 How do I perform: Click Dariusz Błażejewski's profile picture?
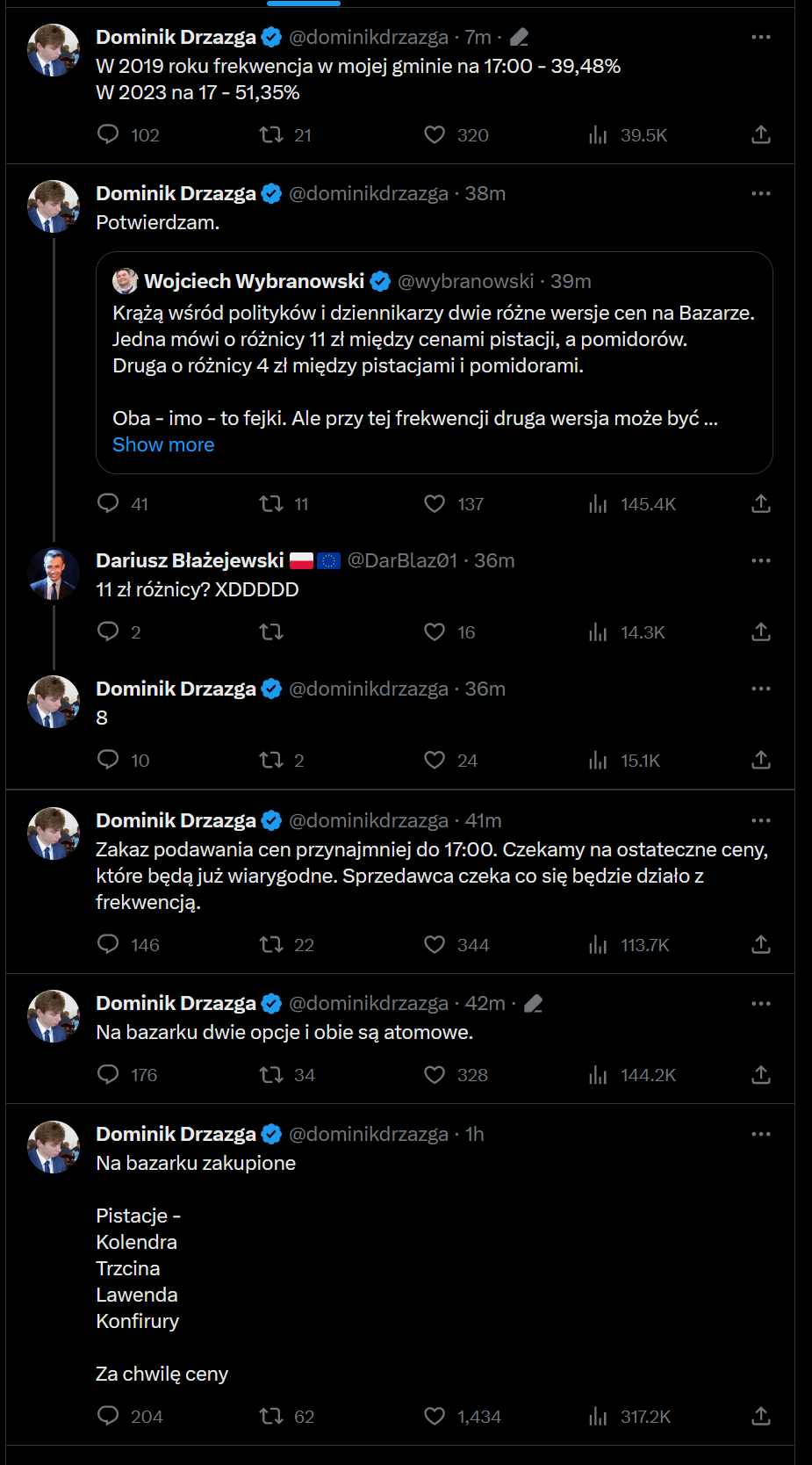click(x=54, y=574)
